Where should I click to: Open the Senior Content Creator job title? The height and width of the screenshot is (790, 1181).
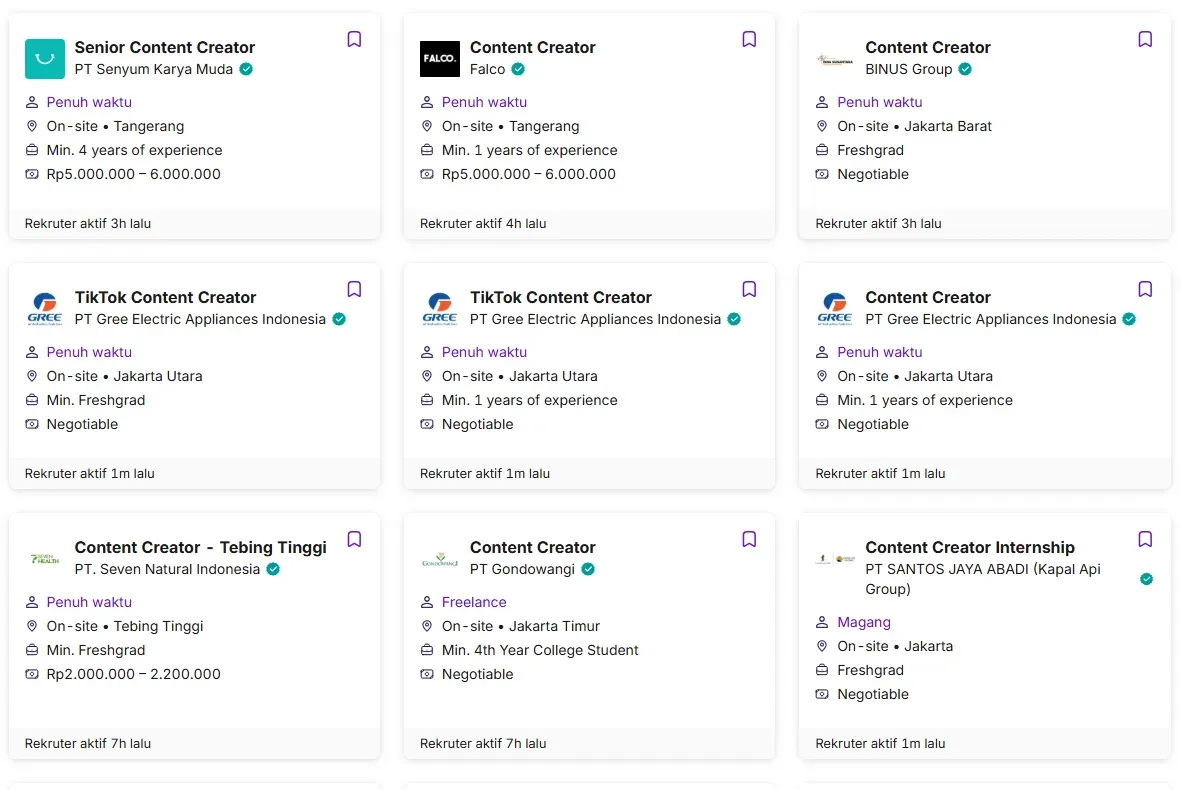[x=165, y=48]
